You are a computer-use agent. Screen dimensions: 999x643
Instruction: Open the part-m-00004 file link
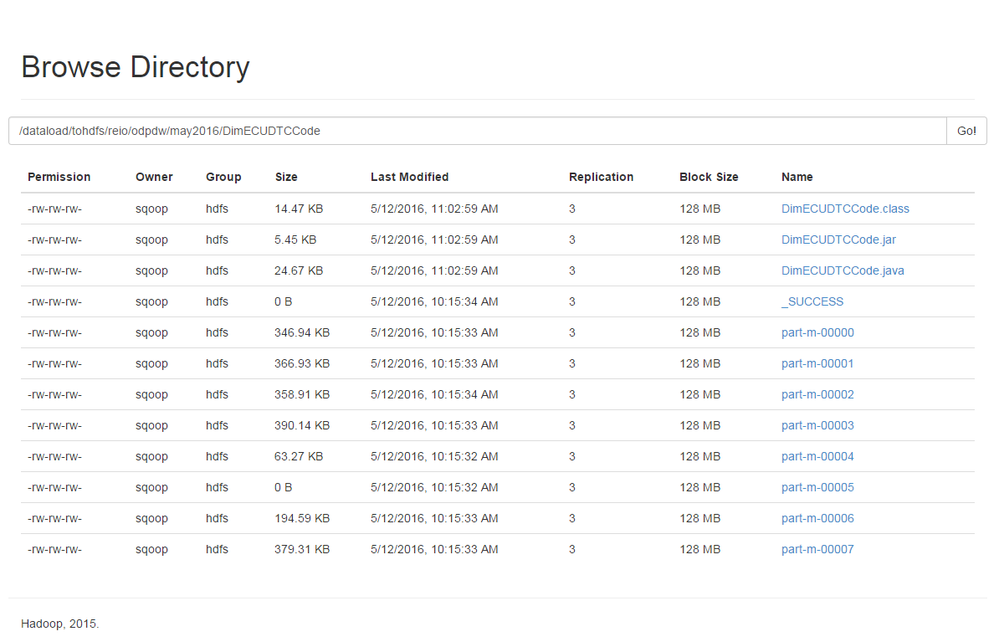click(817, 457)
